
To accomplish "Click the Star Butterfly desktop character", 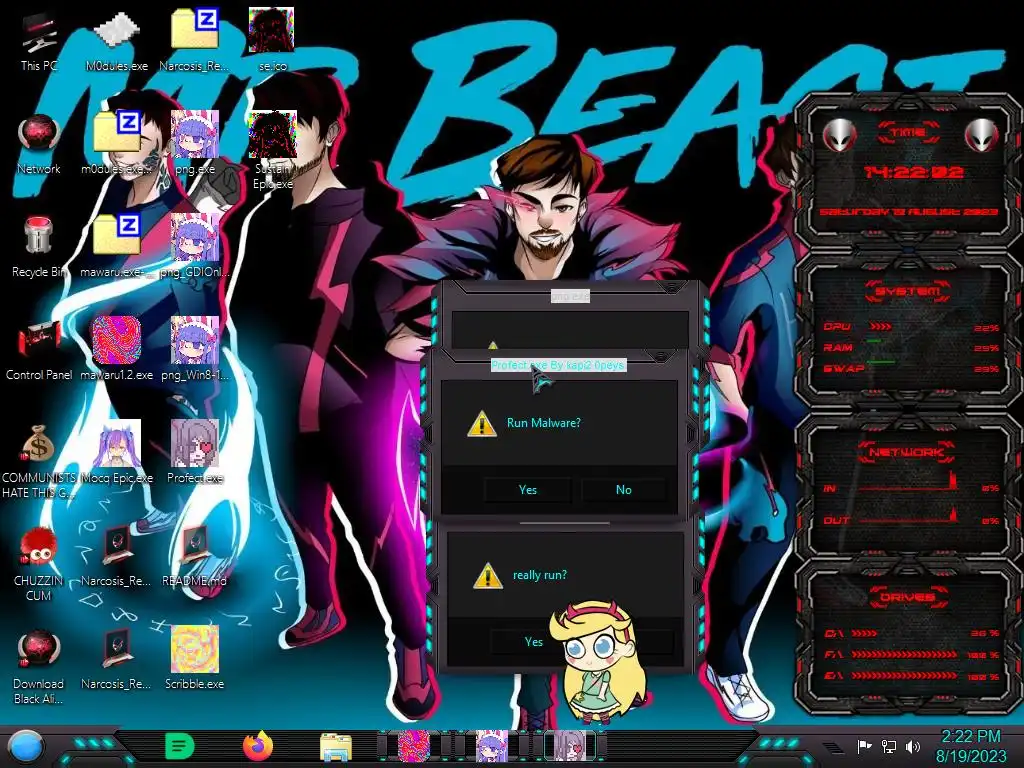I will pyautogui.click(x=599, y=661).
